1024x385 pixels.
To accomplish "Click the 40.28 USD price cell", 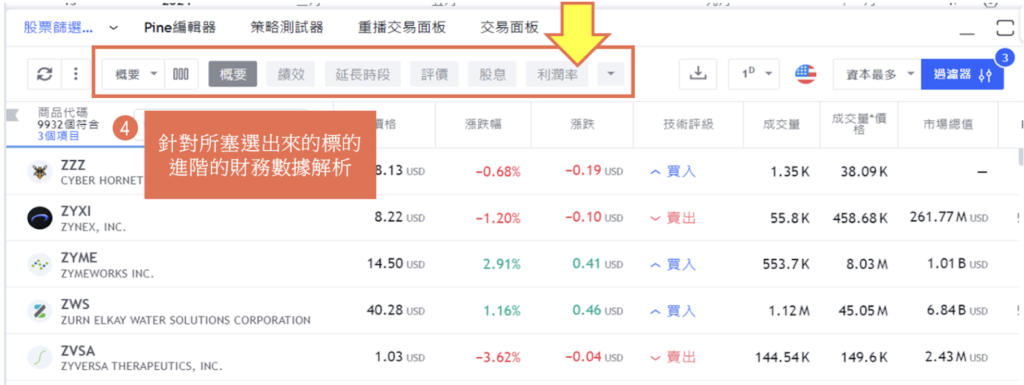I will coord(395,311).
